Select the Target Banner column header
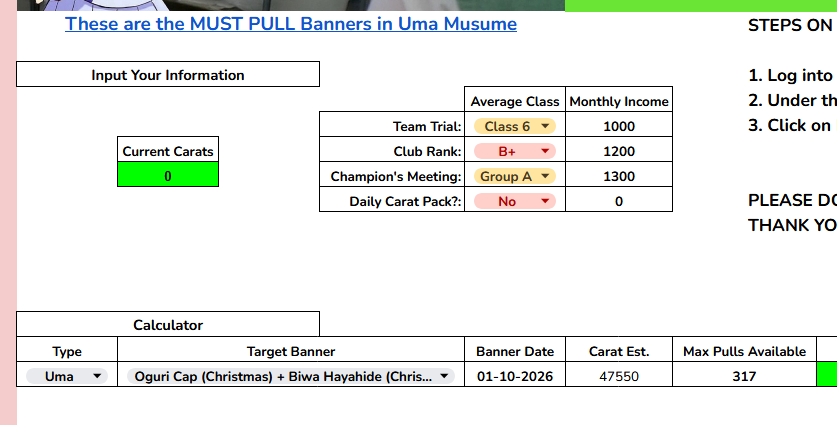Image resolution: width=837 pixels, height=425 pixels. pos(291,350)
